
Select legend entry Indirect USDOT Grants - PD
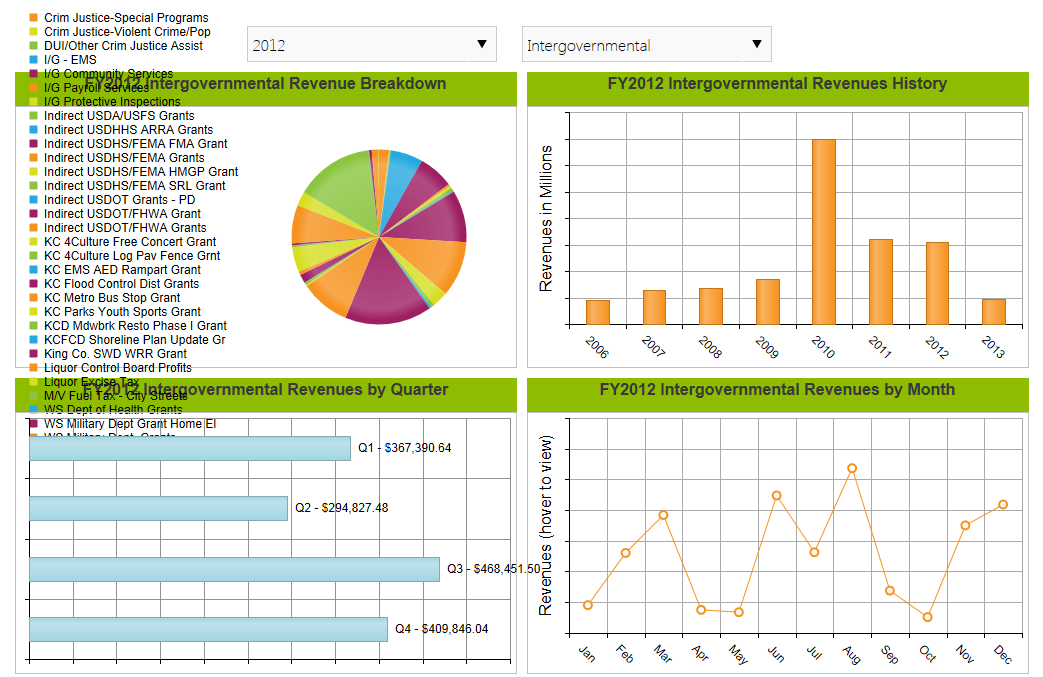[112, 200]
